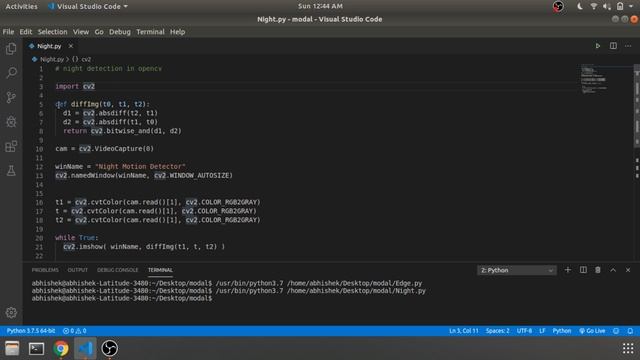Open the Terminal menu
Image resolution: width=640 pixels, height=360 pixels.
pyautogui.click(x=150, y=32)
